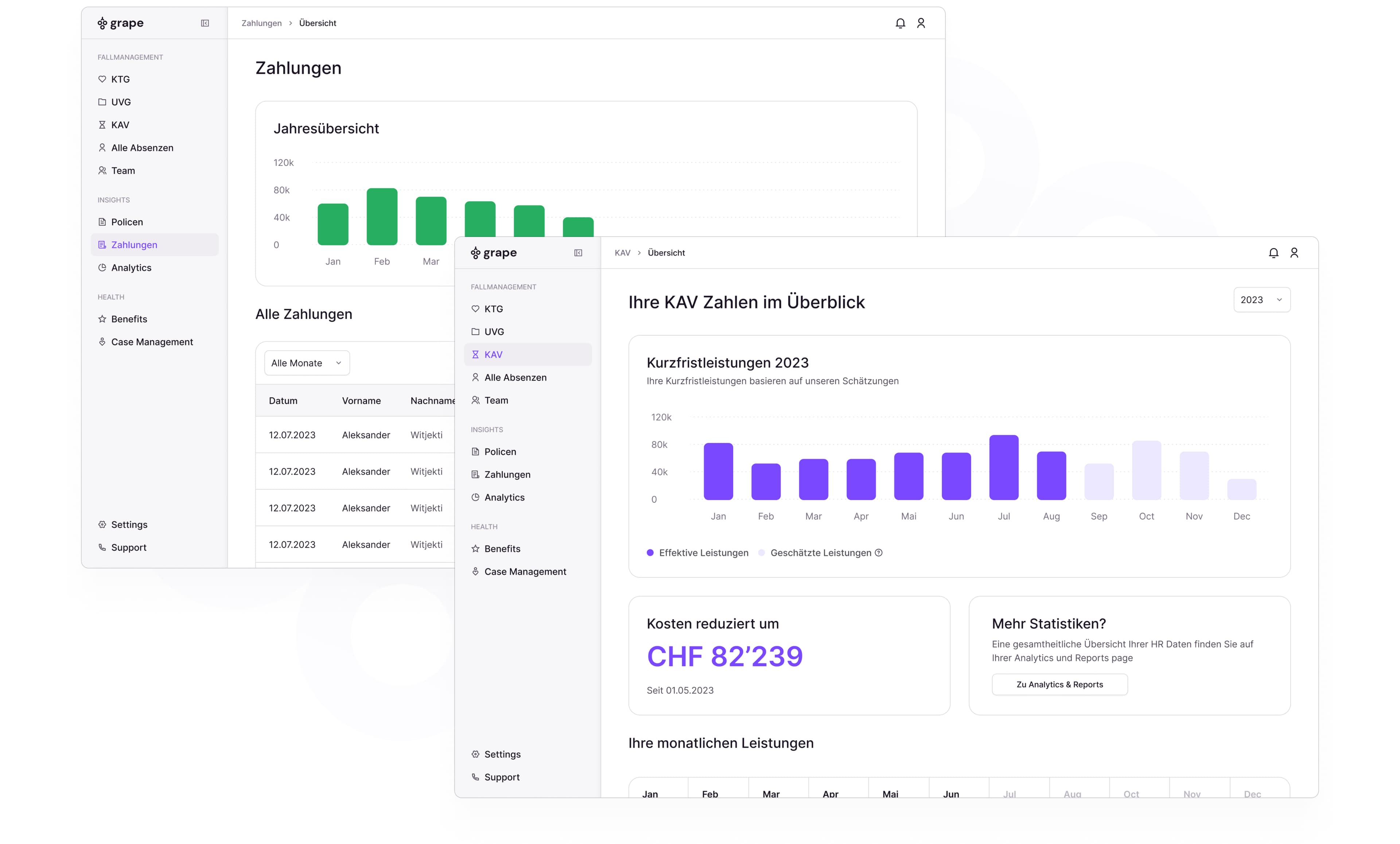This screenshot has height=844, width=1400.
Task: Collapse sidebar with the KAV window's panel icon
Action: pyautogui.click(x=578, y=253)
